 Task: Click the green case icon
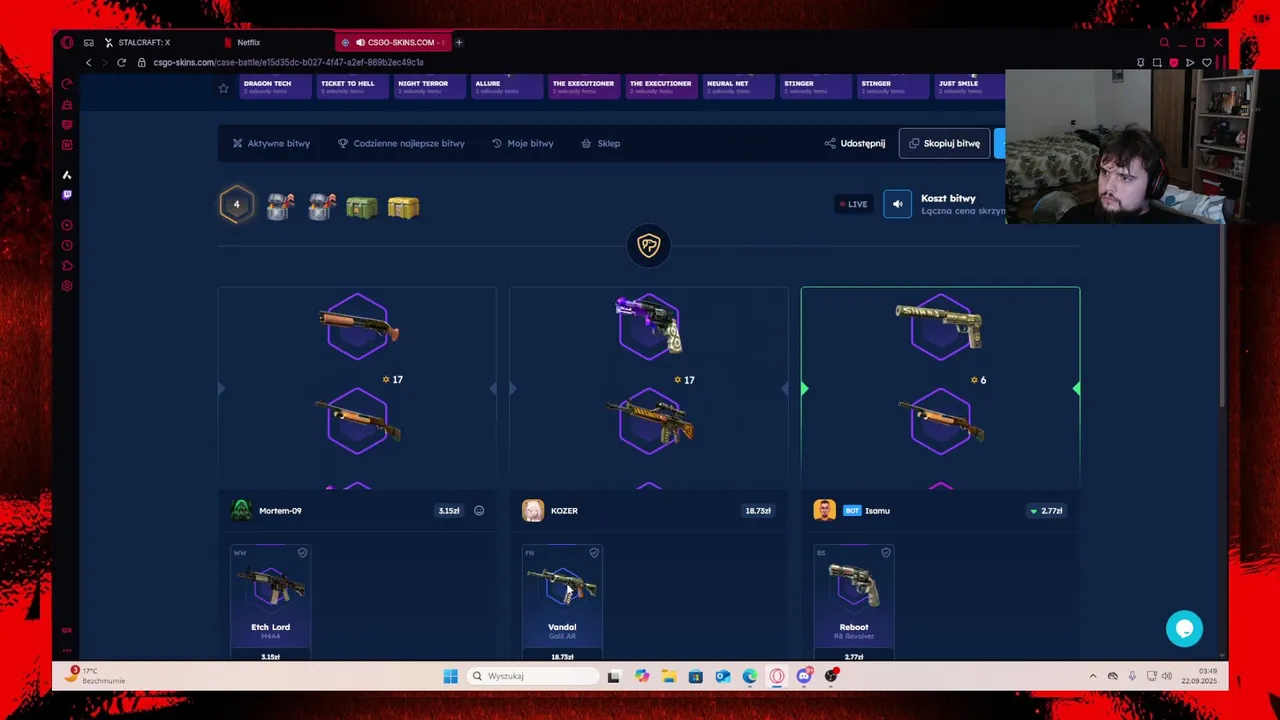pyautogui.click(x=362, y=207)
